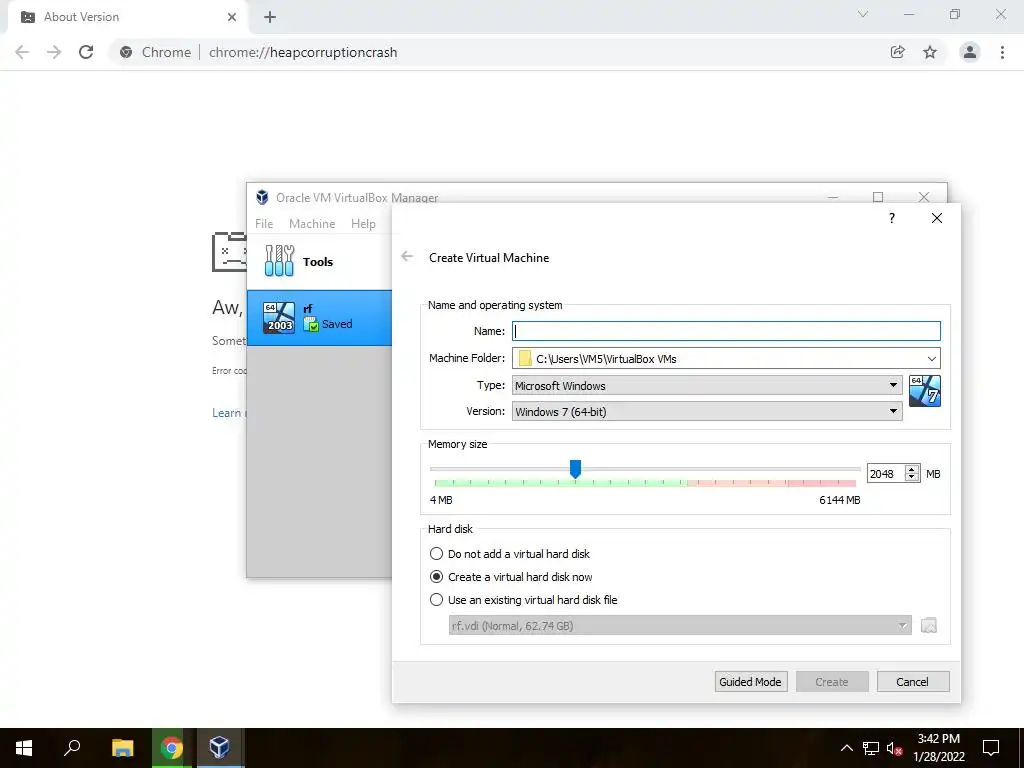Screen dimensions: 1024x768
Task: Open a new Chrome tab
Action: 270,18
